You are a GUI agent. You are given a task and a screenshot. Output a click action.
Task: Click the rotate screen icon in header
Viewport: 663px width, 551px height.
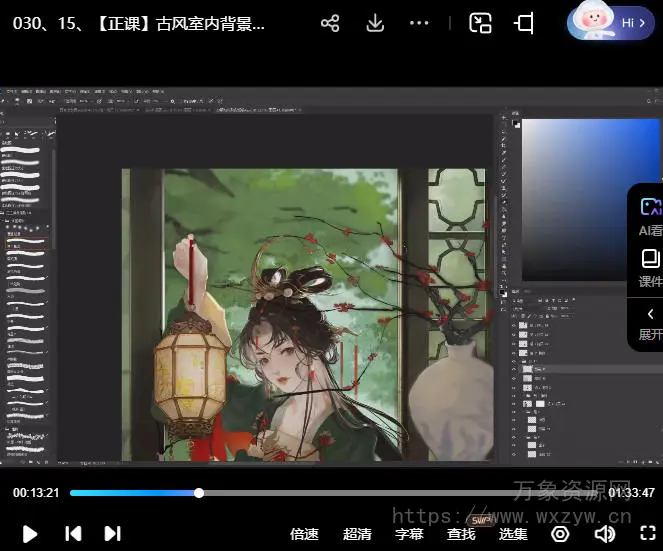pos(525,23)
